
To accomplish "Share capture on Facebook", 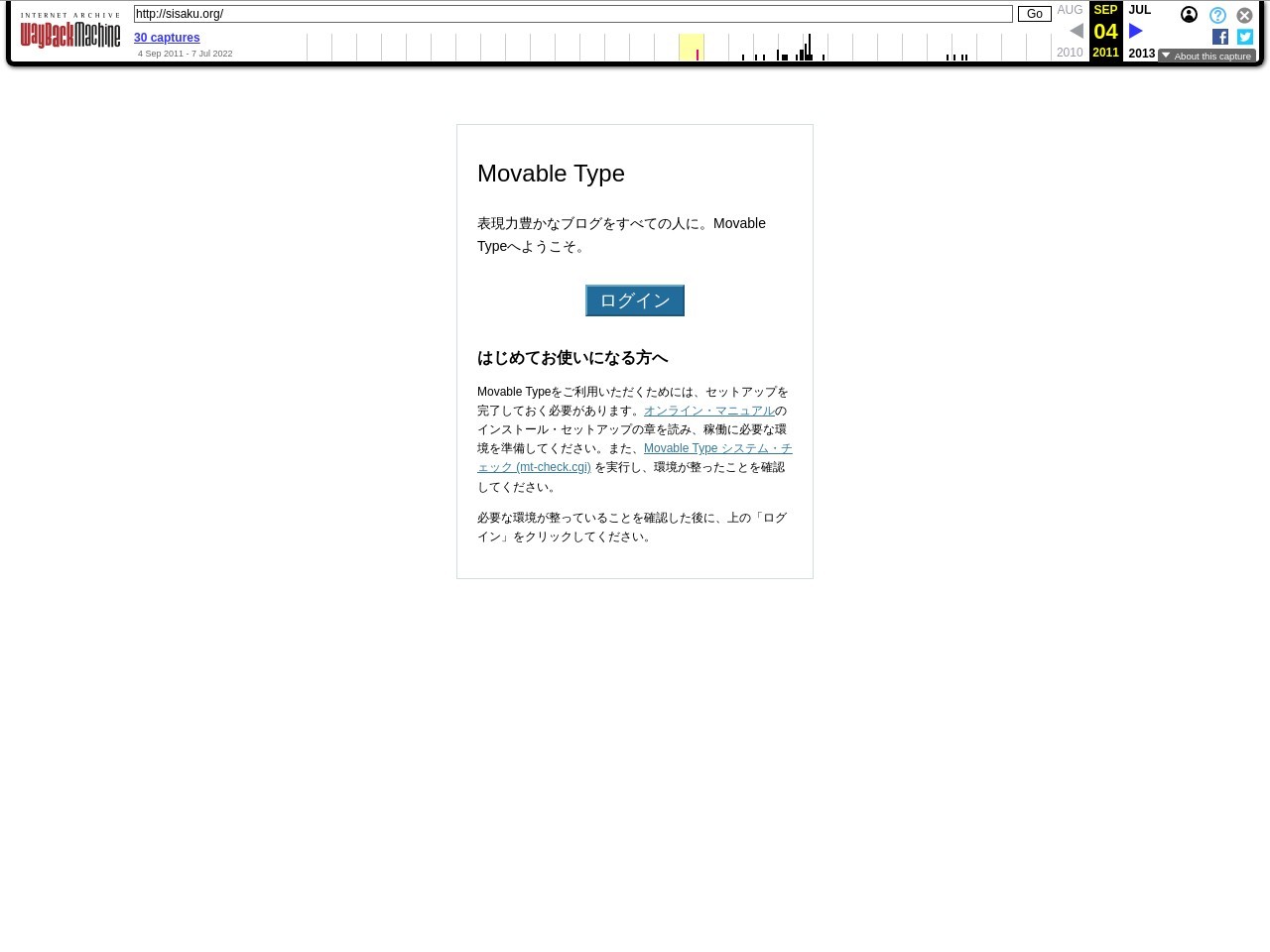I will click(1220, 37).
